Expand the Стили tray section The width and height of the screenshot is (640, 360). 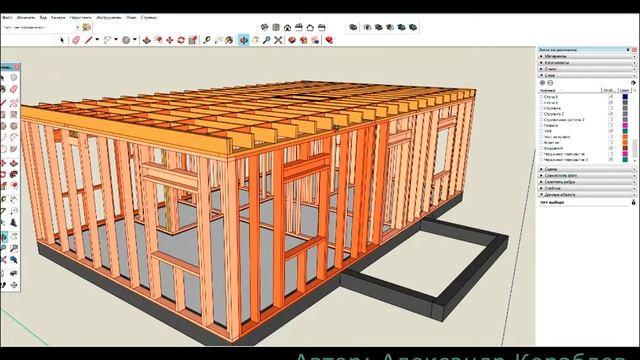pos(586,69)
